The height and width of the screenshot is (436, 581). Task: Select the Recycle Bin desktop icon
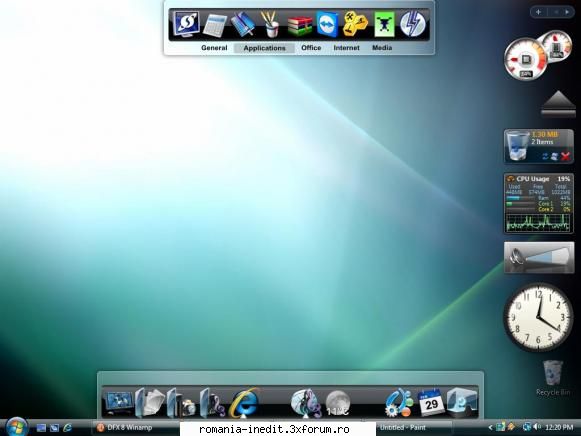pos(553,378)
